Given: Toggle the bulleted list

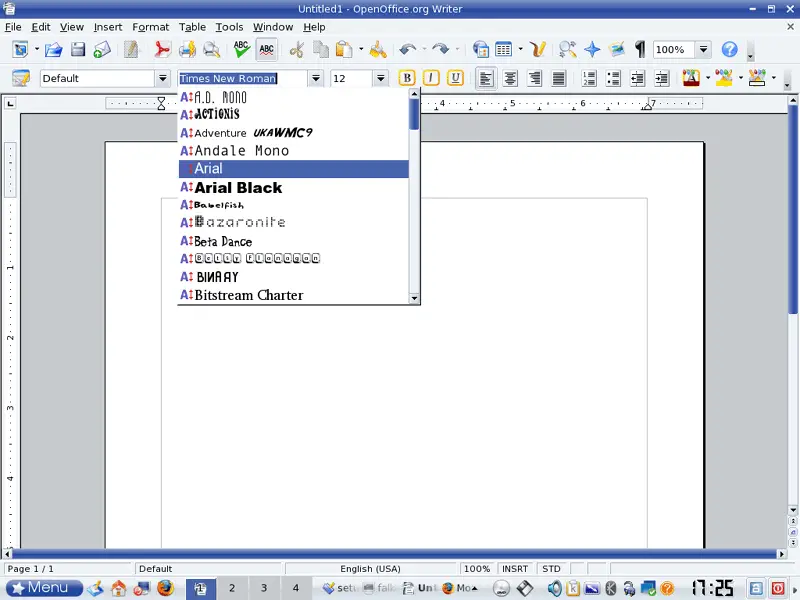Looking at the screenshot, I should pos(613,78).
